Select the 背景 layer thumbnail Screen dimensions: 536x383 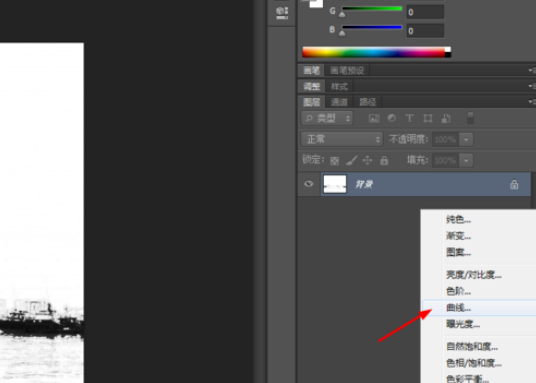[335, 184]
